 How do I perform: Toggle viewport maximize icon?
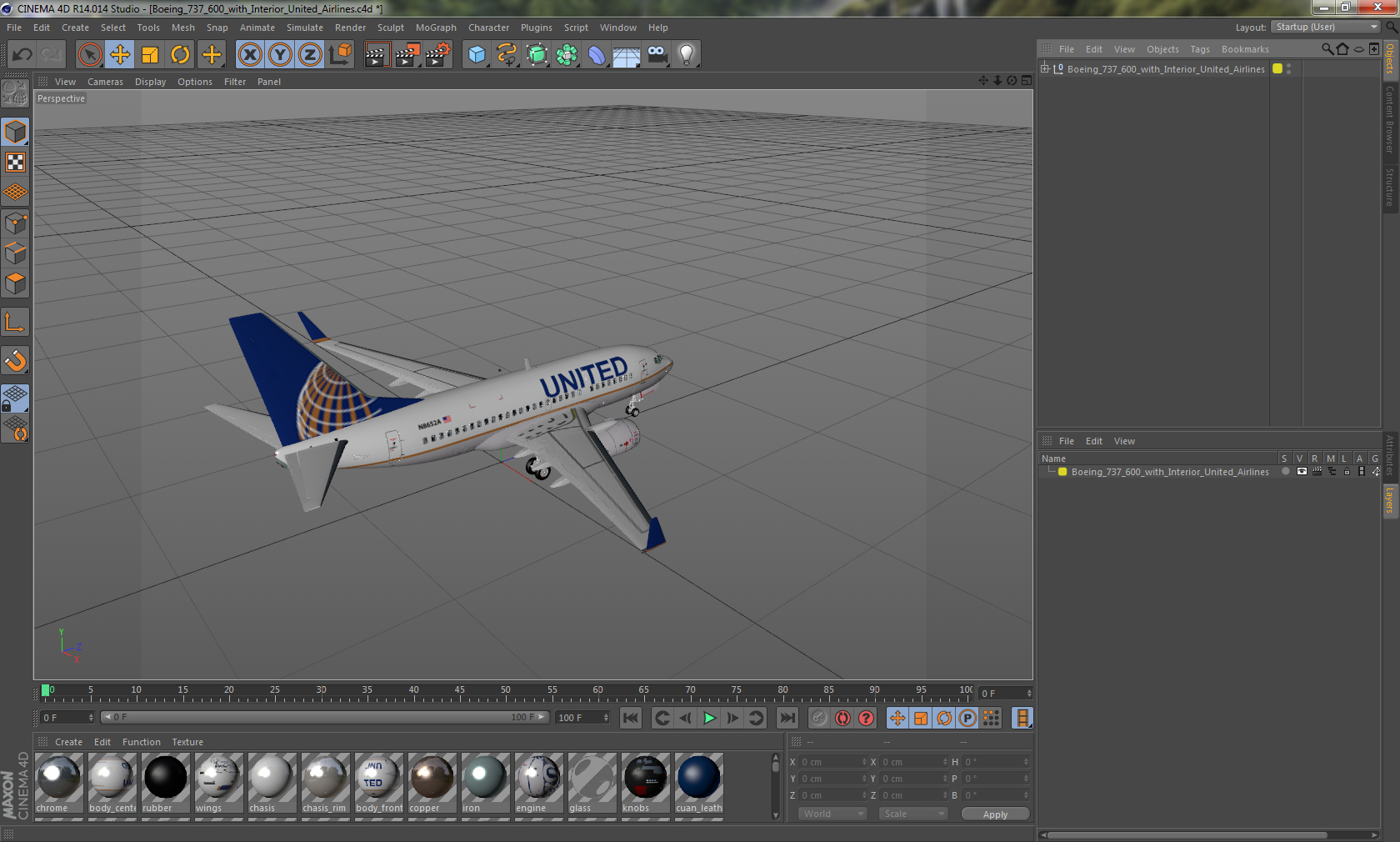1026,81
